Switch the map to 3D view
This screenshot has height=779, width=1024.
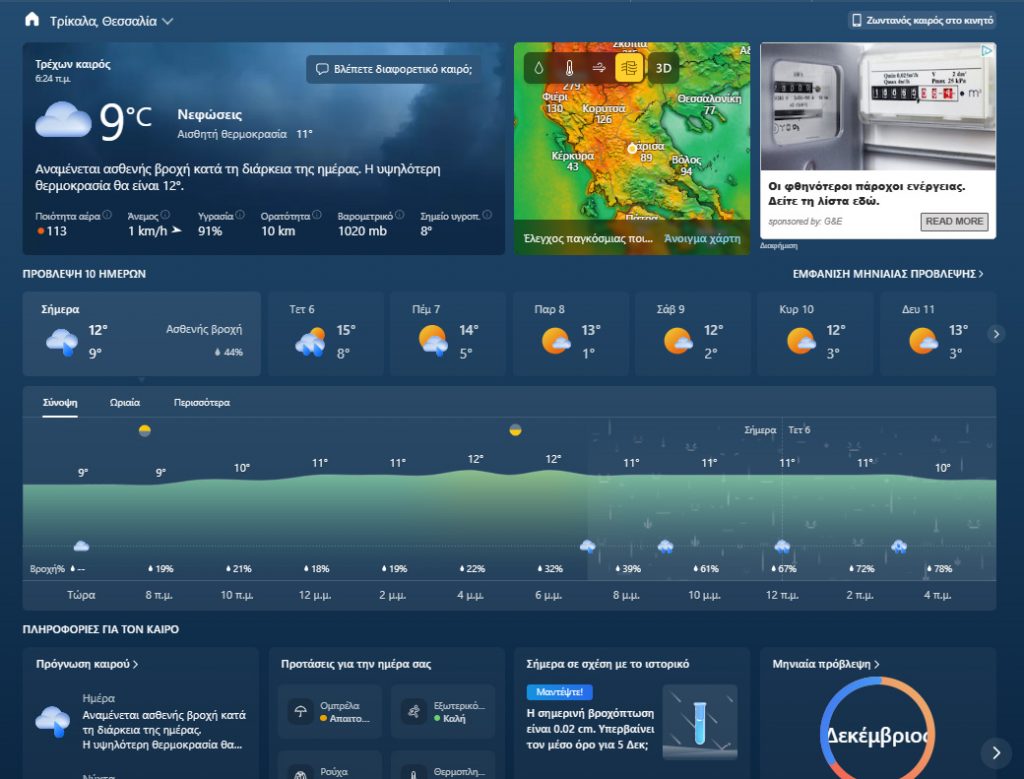661,68
